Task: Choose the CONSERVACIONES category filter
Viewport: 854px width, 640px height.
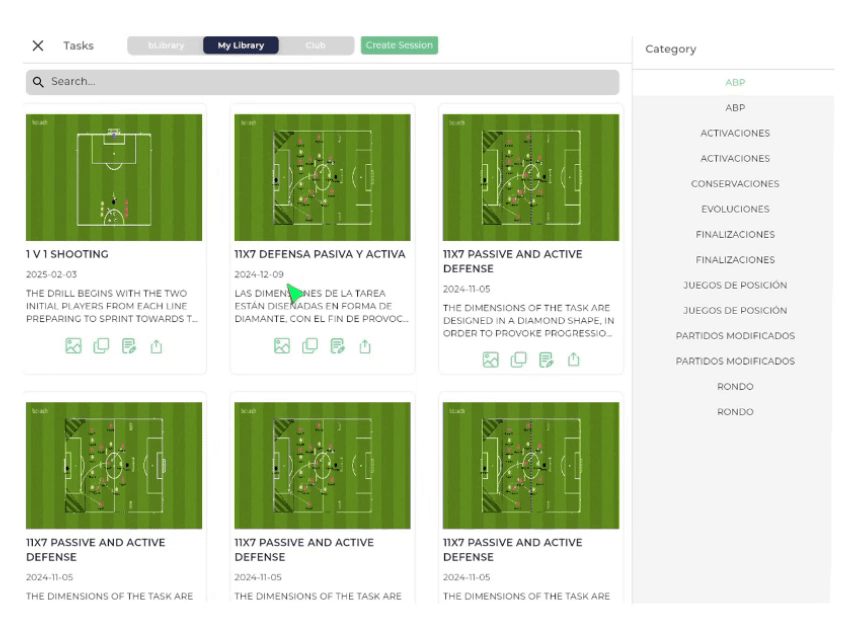Action: point(735,184)
